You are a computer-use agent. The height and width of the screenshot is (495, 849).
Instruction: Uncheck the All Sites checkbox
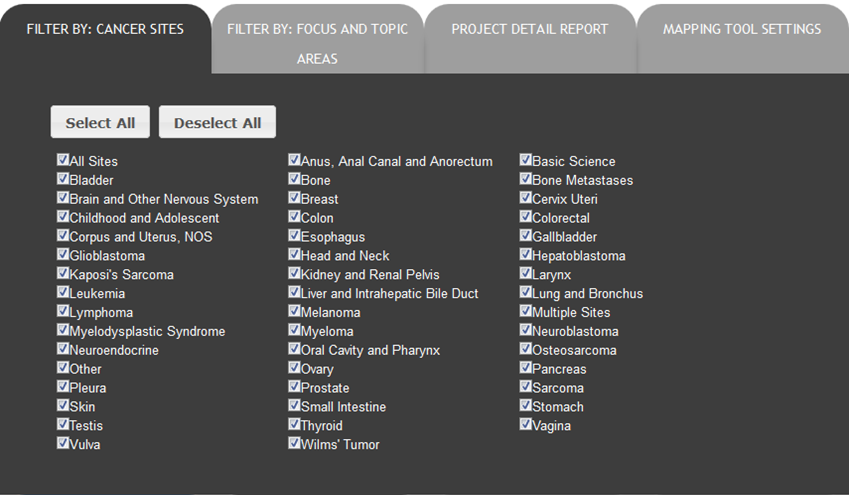pos(63,160)
